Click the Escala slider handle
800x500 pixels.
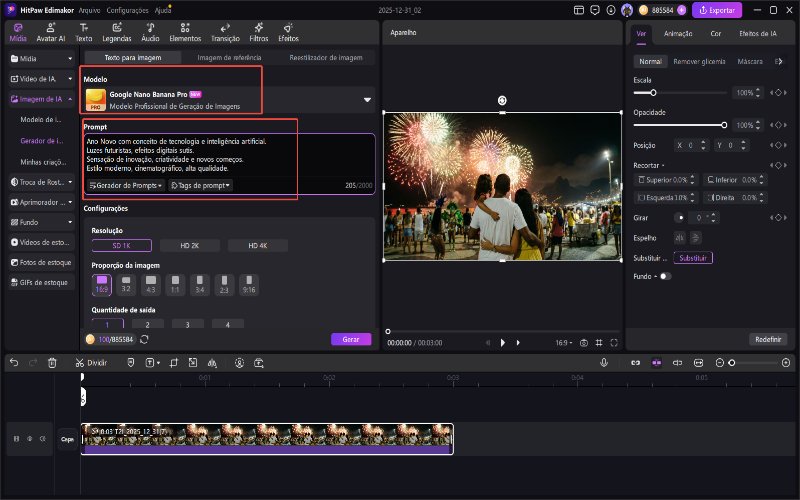pyautogui.click(x=653, y=93)
